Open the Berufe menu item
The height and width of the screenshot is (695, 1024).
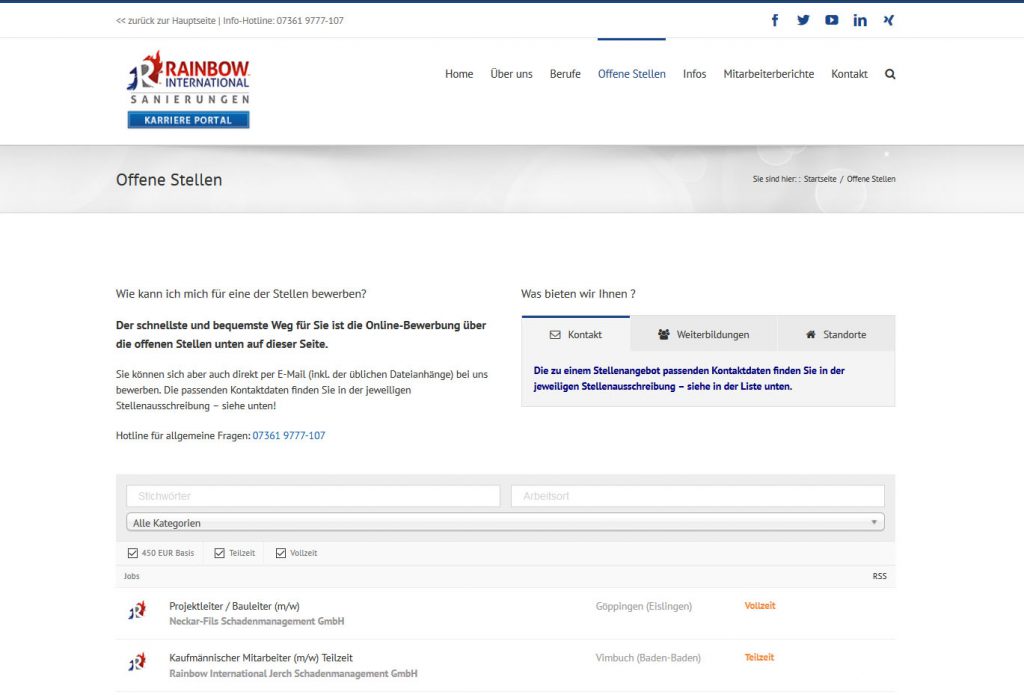pyautogui.click(x=565, y=74)
